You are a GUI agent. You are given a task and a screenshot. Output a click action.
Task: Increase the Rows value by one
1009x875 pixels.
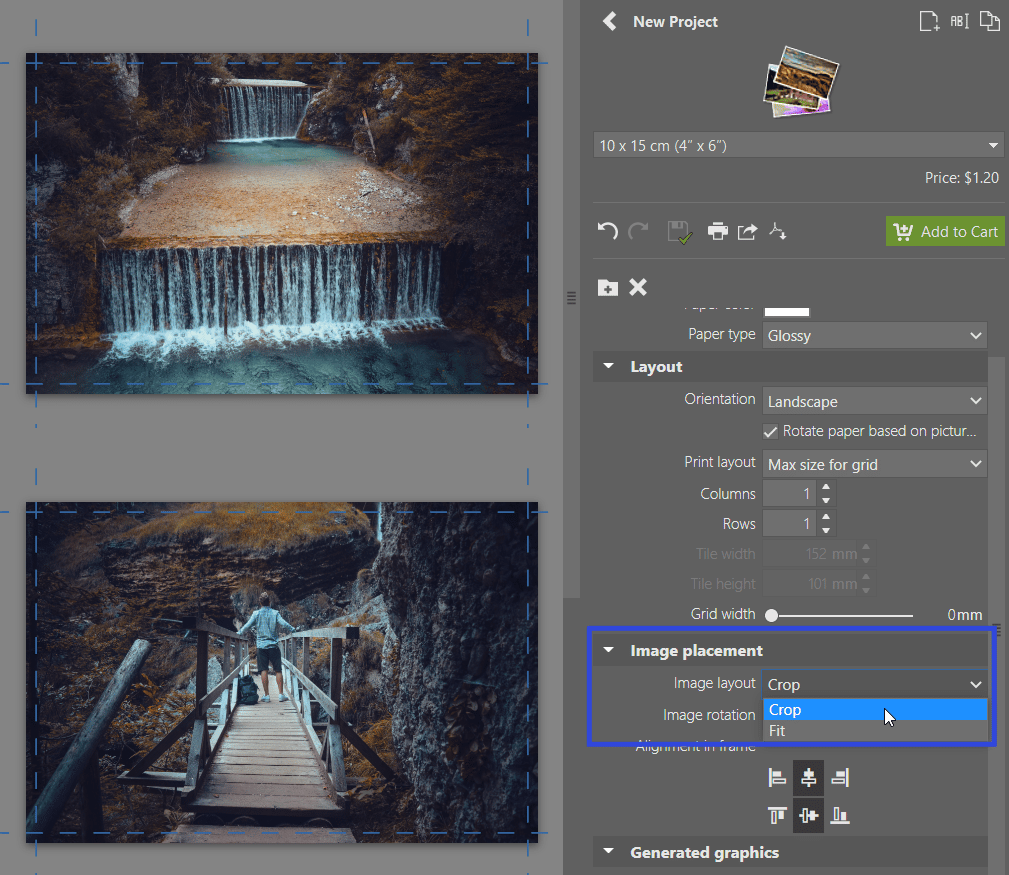pyautogui.click(x=826, y=517)
